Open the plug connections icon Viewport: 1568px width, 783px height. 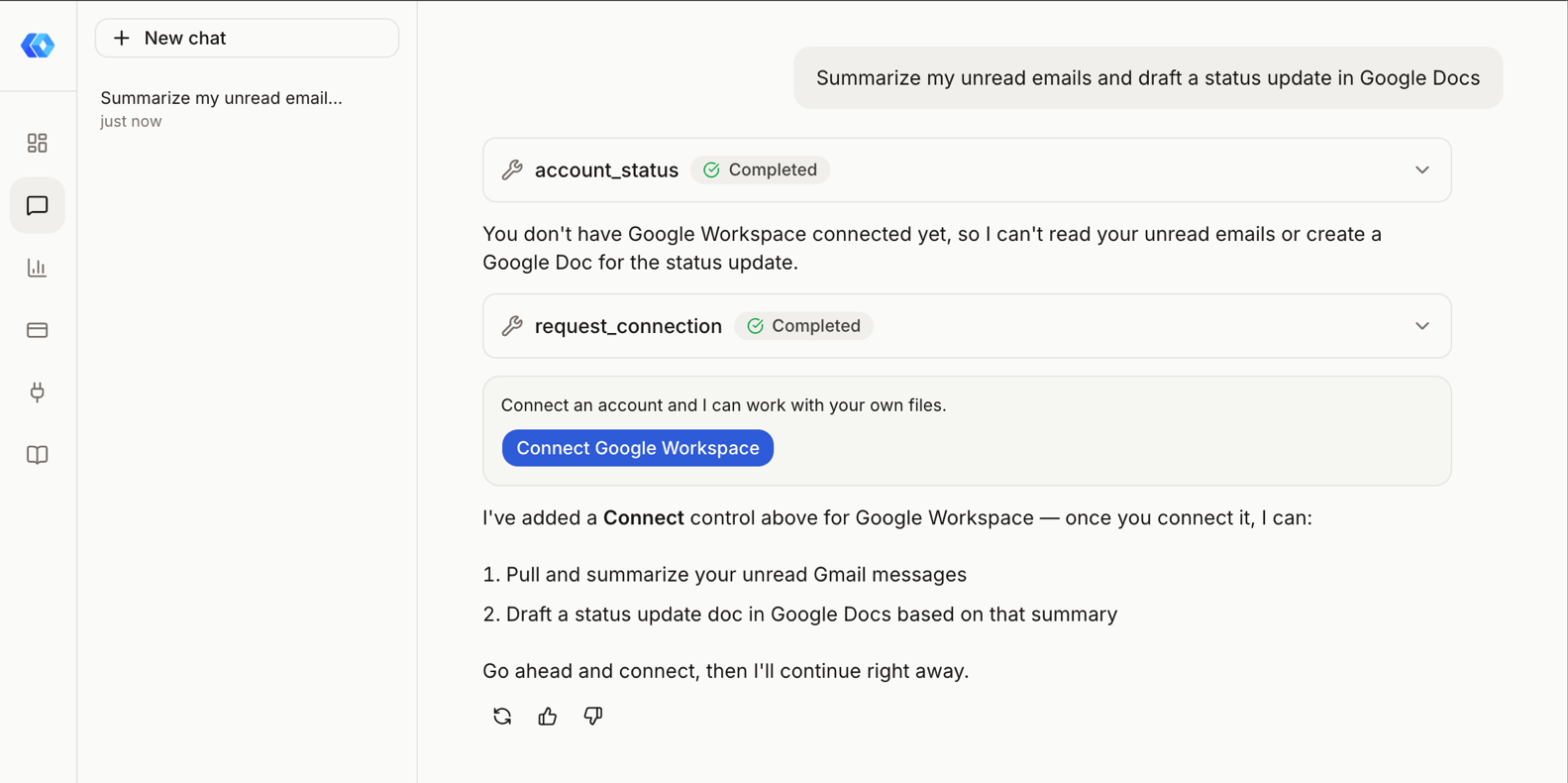point(38,392)
